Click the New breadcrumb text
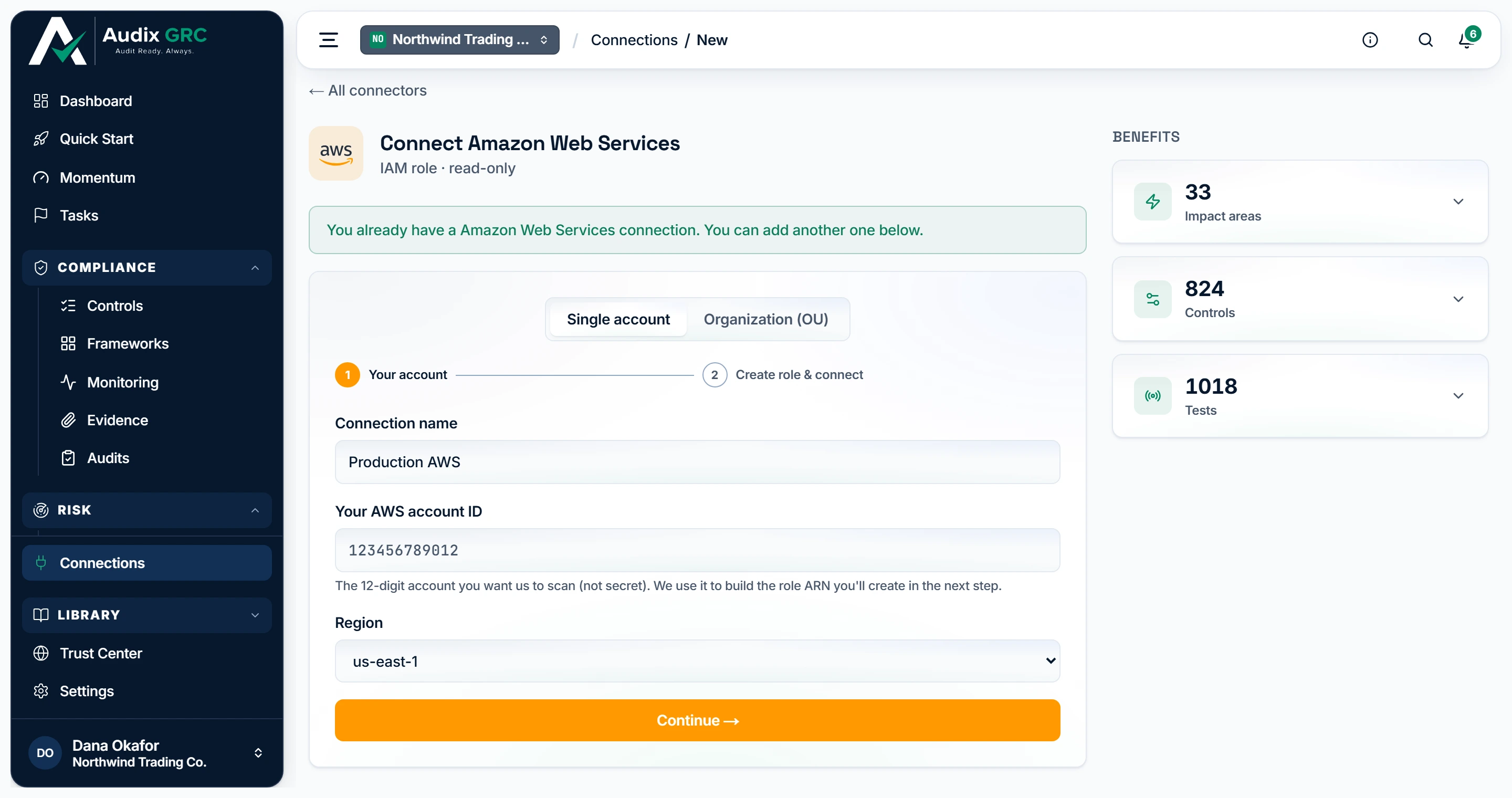Image resolution: width=1512 pixels, height=798 pixels. click(712, 40)
